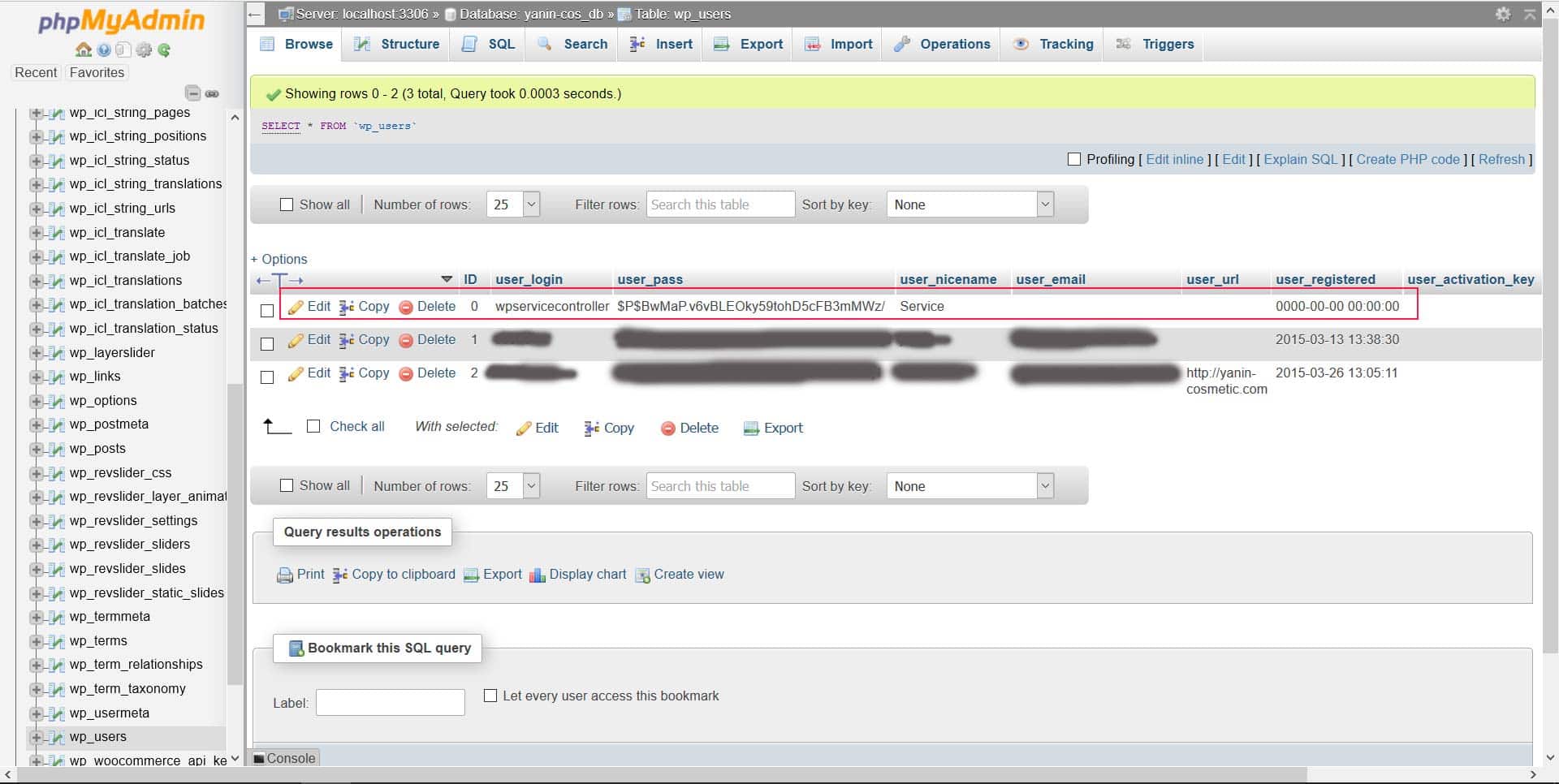1559x784 pixels.
Task: Enable Profiling checkbox
Action: (1074, 159)
